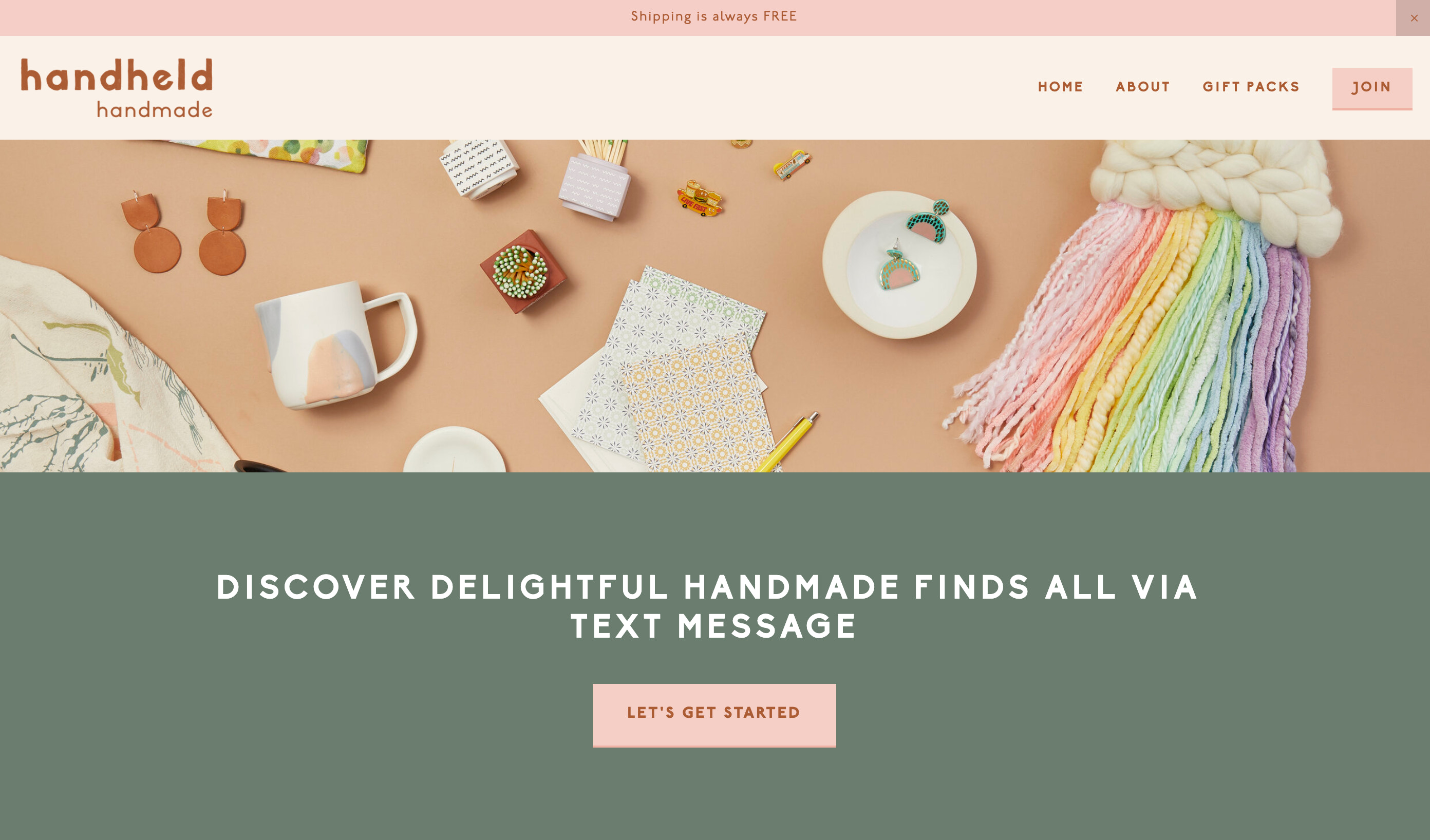1430x840 pixels.
Task: Click the white ceramic mug in hero image
Action: [x=336, y=343]
